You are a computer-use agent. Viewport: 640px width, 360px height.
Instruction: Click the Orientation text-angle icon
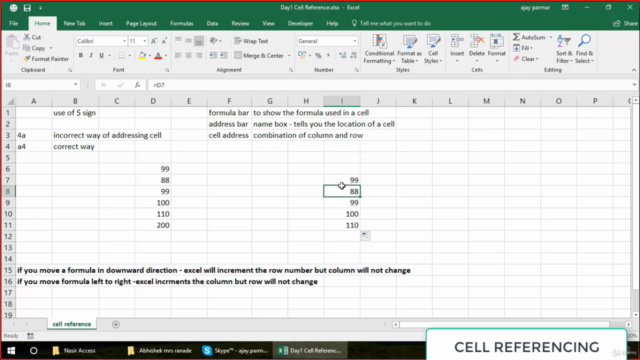[213, 41]
